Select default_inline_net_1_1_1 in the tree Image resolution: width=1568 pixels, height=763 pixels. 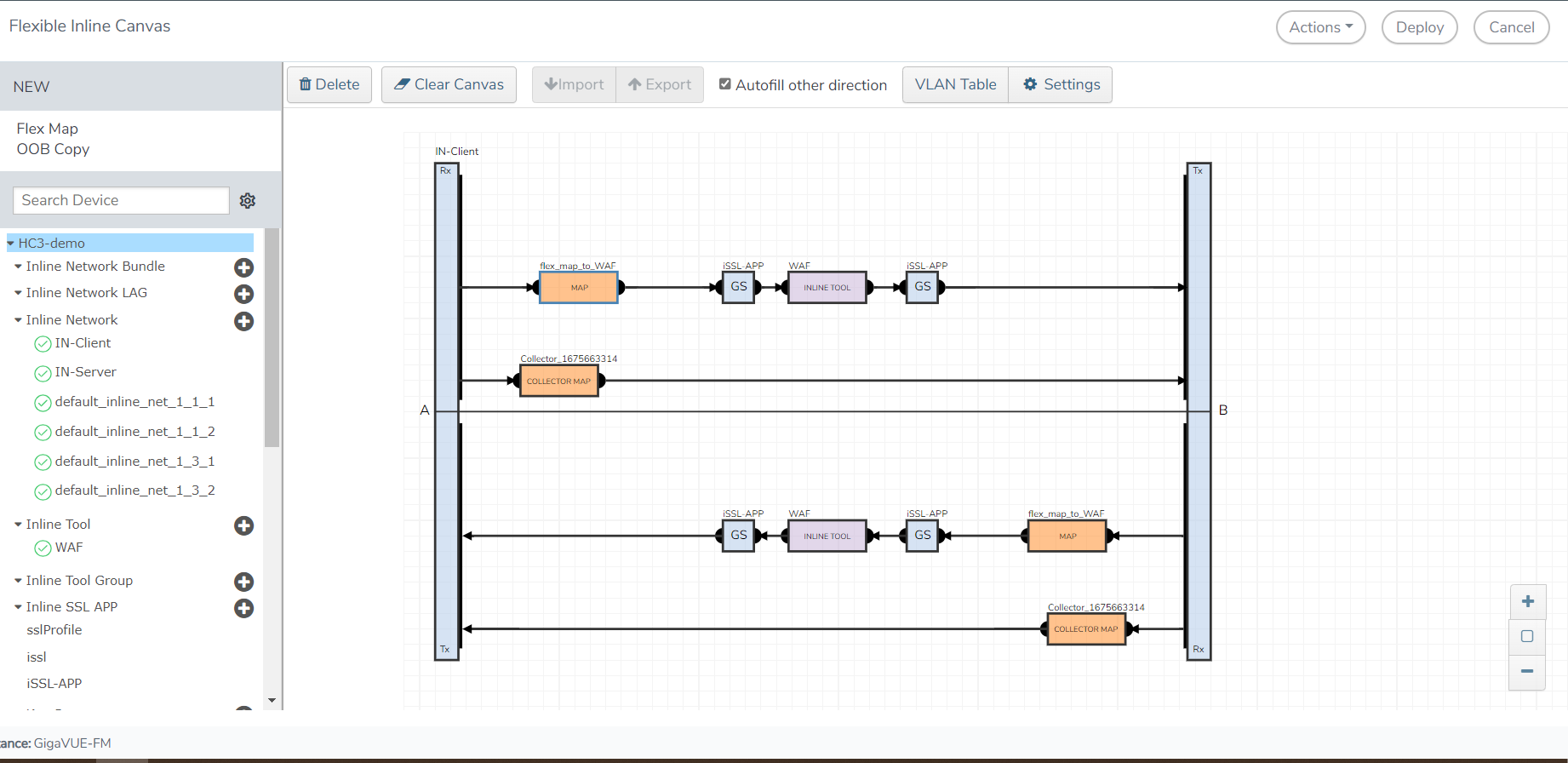pyautogui.click(x=134, y=402)
